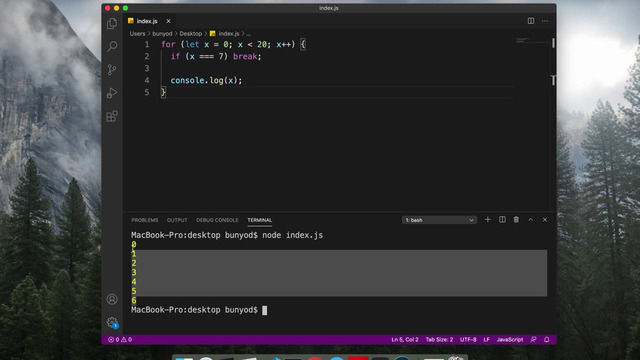The height and width of the screenshot is (360, 640).
Task: Close the terminal panel
Action: [x=545, y=220]
